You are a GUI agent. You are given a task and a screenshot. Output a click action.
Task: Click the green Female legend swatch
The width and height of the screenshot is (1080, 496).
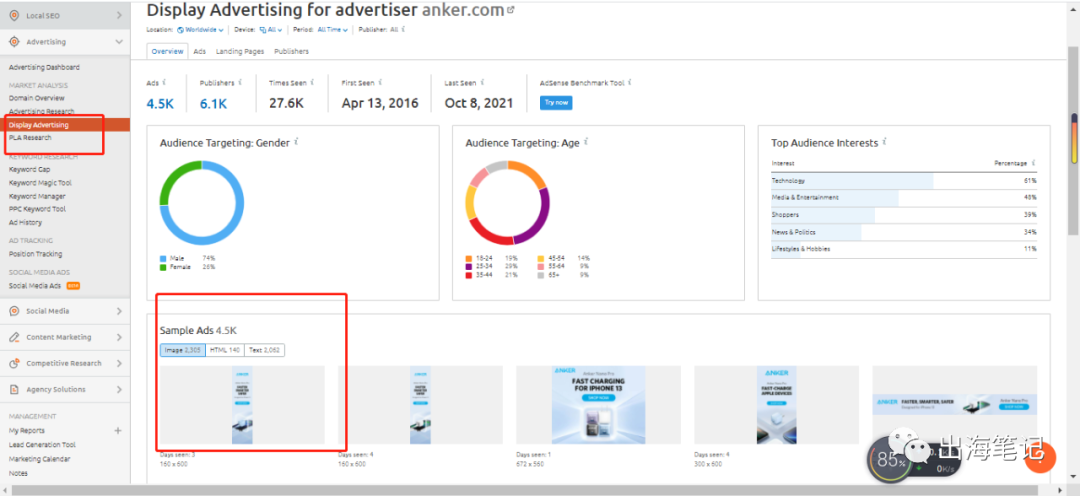[163, 267]
